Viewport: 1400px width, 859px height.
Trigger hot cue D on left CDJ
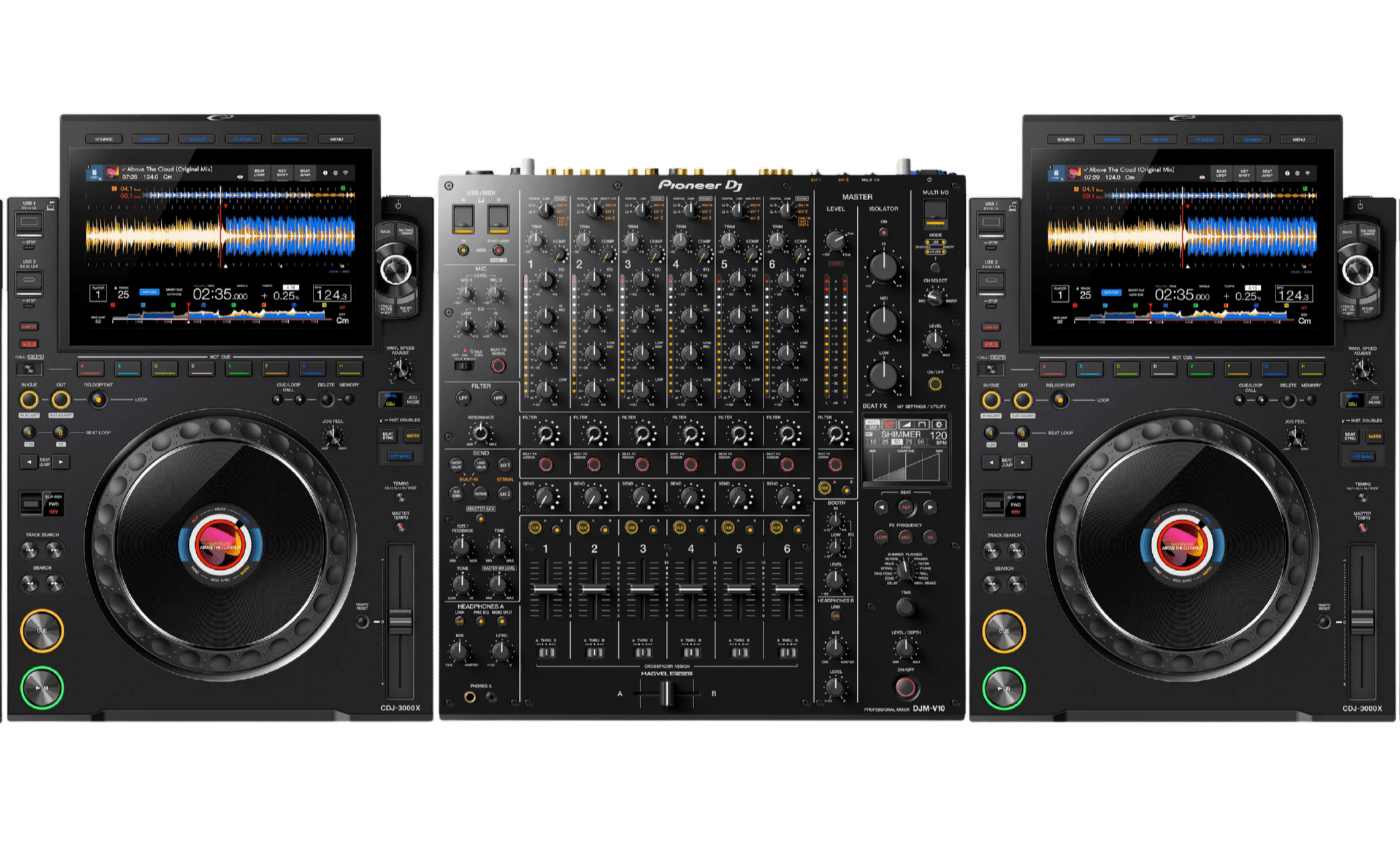click(x=202, y=369)
